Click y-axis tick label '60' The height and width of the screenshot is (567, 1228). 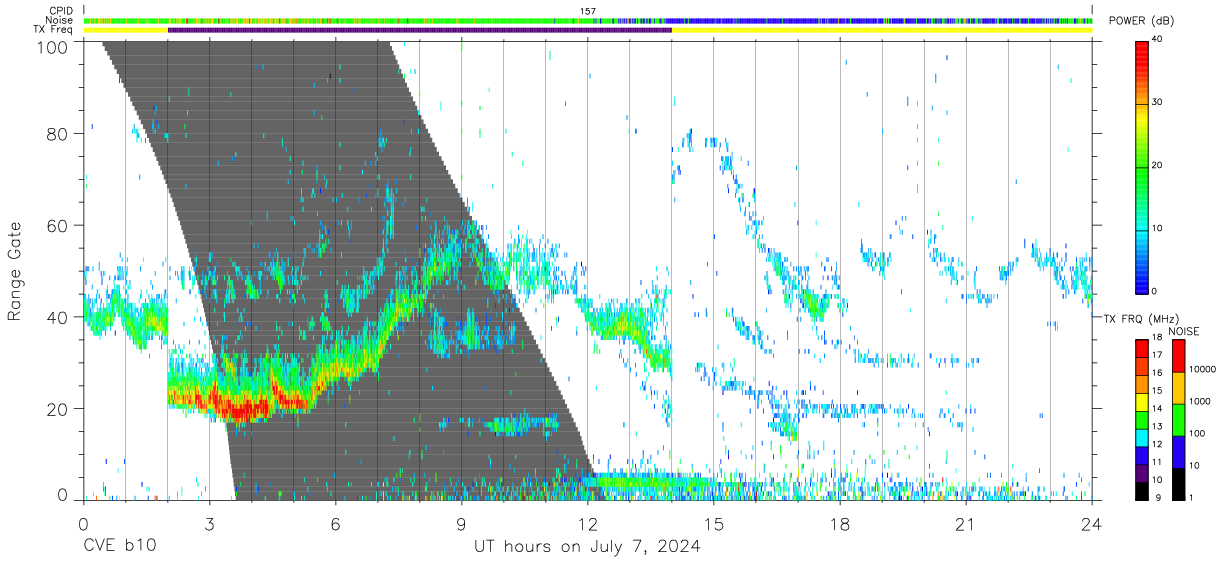[58, 226]
